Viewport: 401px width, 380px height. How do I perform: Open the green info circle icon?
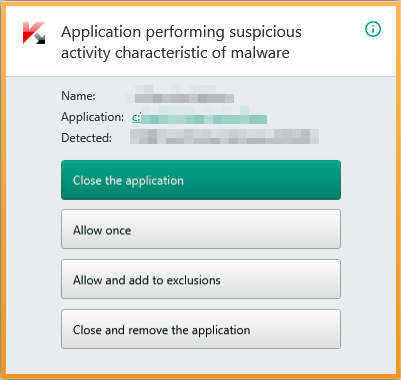tap(373, 29)
